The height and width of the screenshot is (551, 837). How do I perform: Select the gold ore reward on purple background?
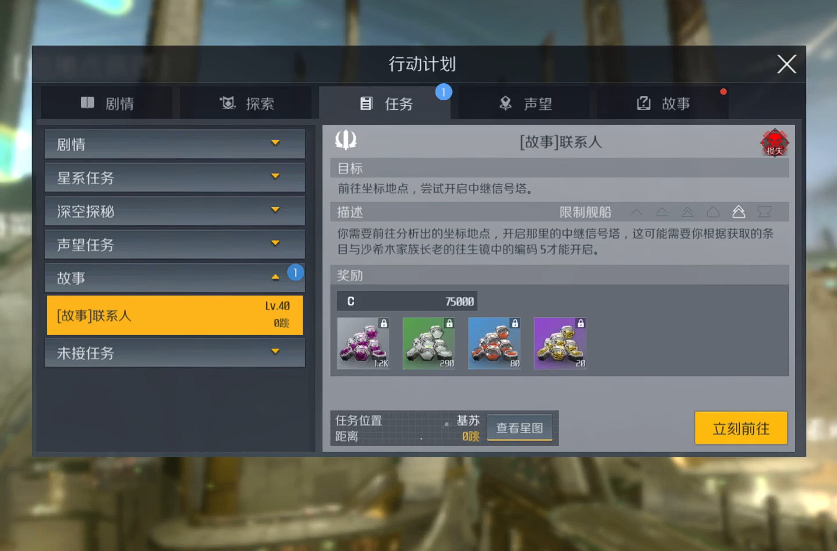[x=560, y=343]
